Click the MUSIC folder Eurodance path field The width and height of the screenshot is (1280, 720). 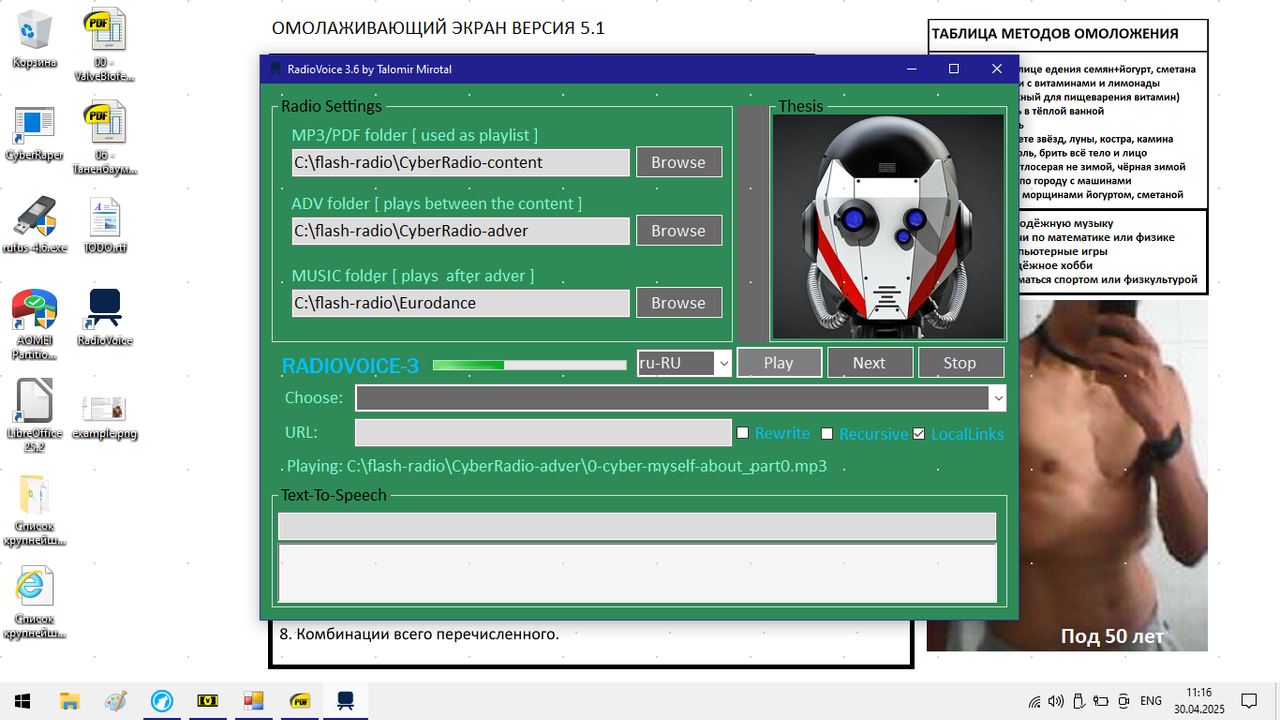461,303
